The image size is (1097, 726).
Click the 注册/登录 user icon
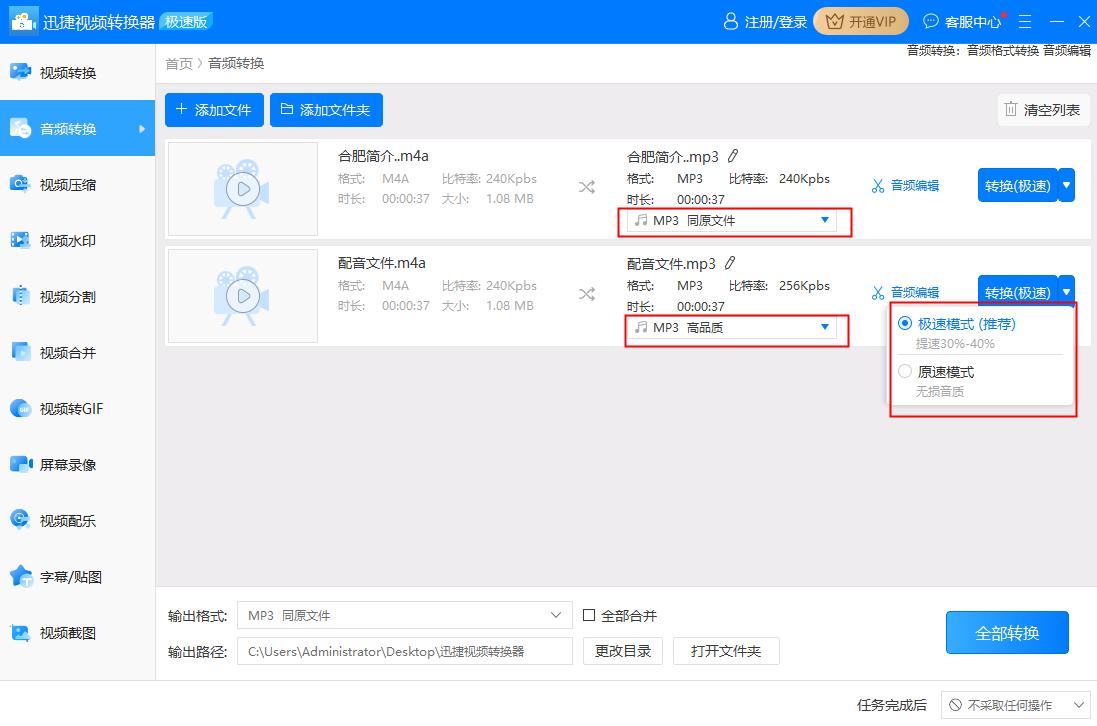731,21
